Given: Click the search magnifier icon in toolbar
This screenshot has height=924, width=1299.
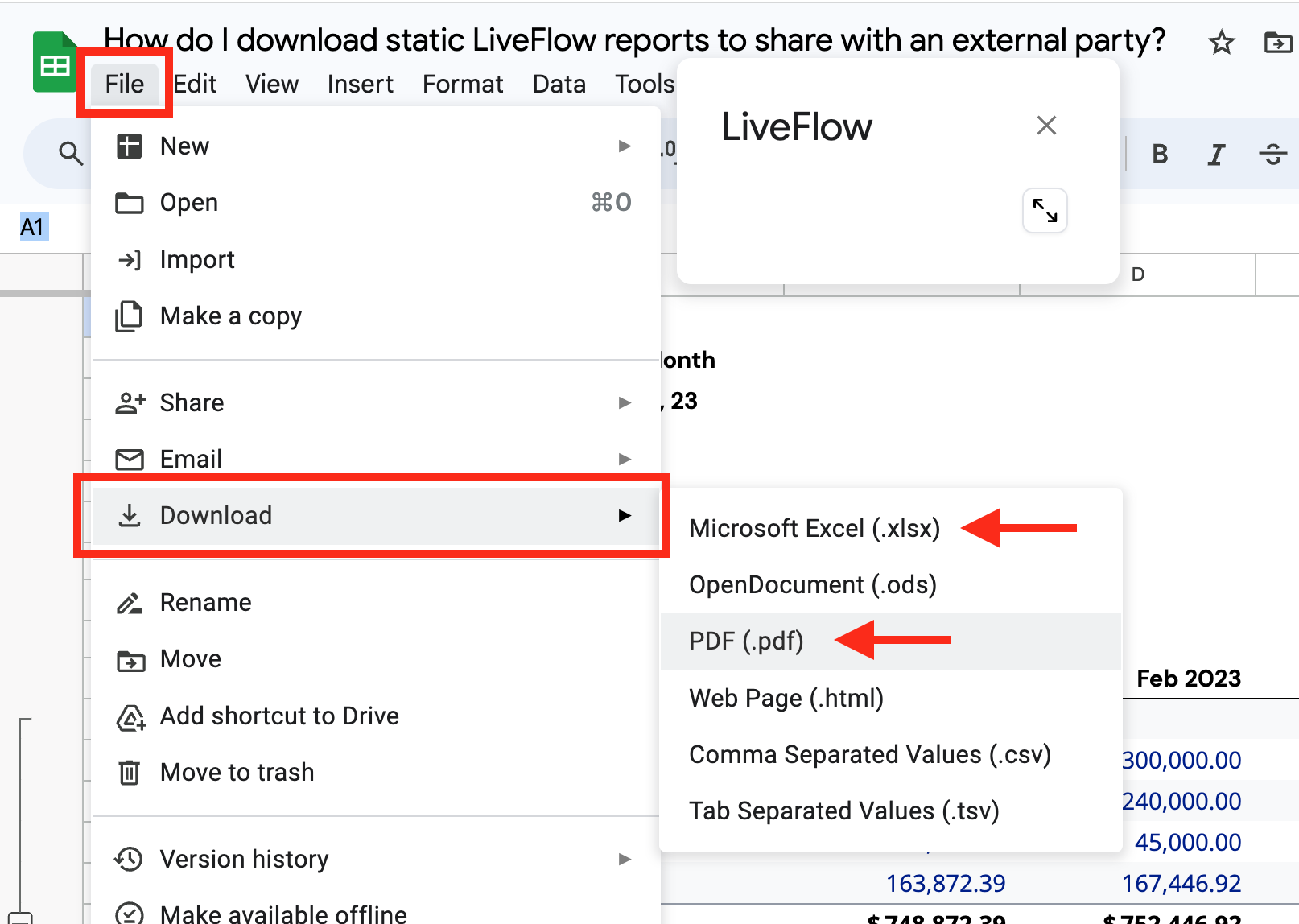Looking at the screenshot, I should 71,153.
